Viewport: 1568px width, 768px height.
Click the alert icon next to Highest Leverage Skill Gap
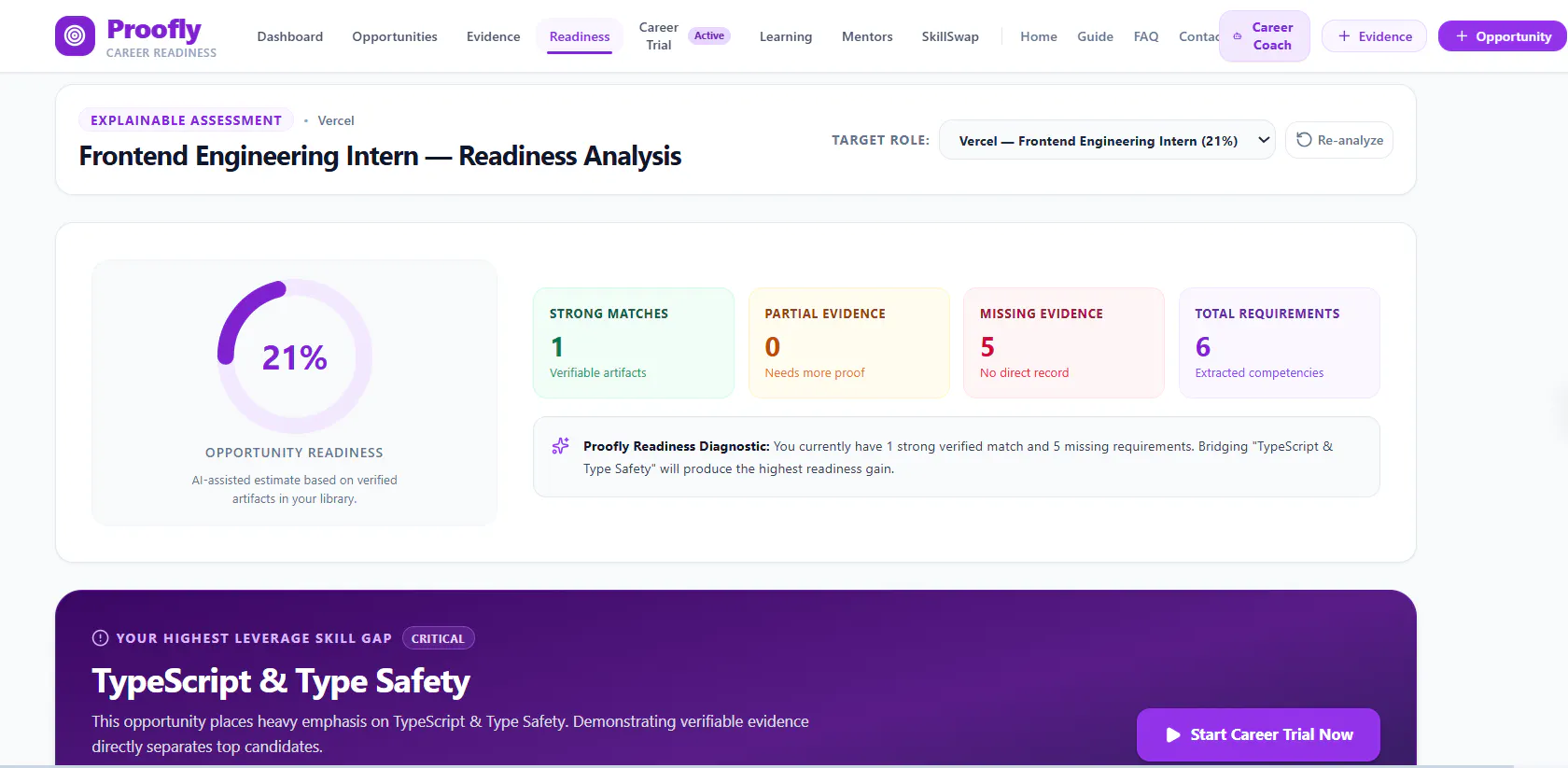click(100, 638)
